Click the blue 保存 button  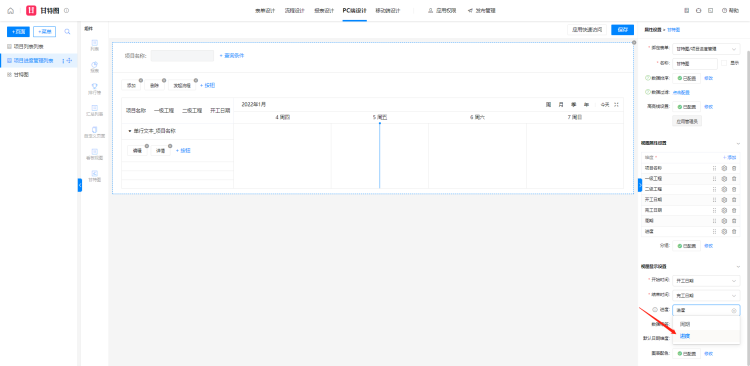(622, 30)
